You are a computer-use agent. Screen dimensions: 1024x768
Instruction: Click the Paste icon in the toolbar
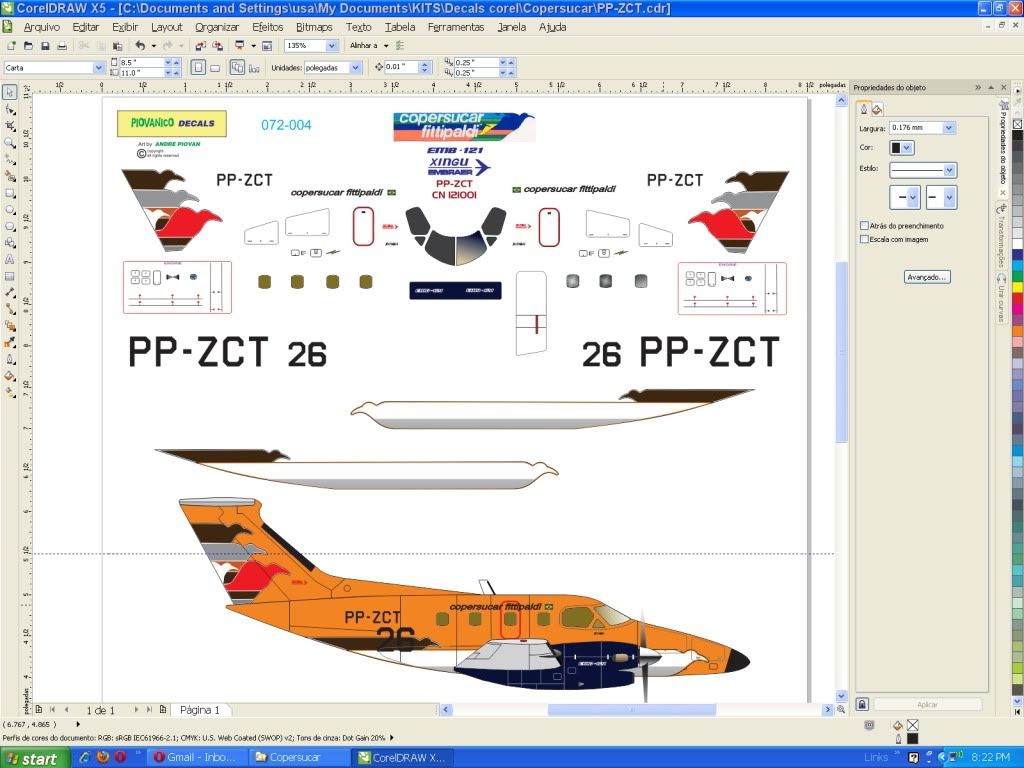tap(118, 46)
